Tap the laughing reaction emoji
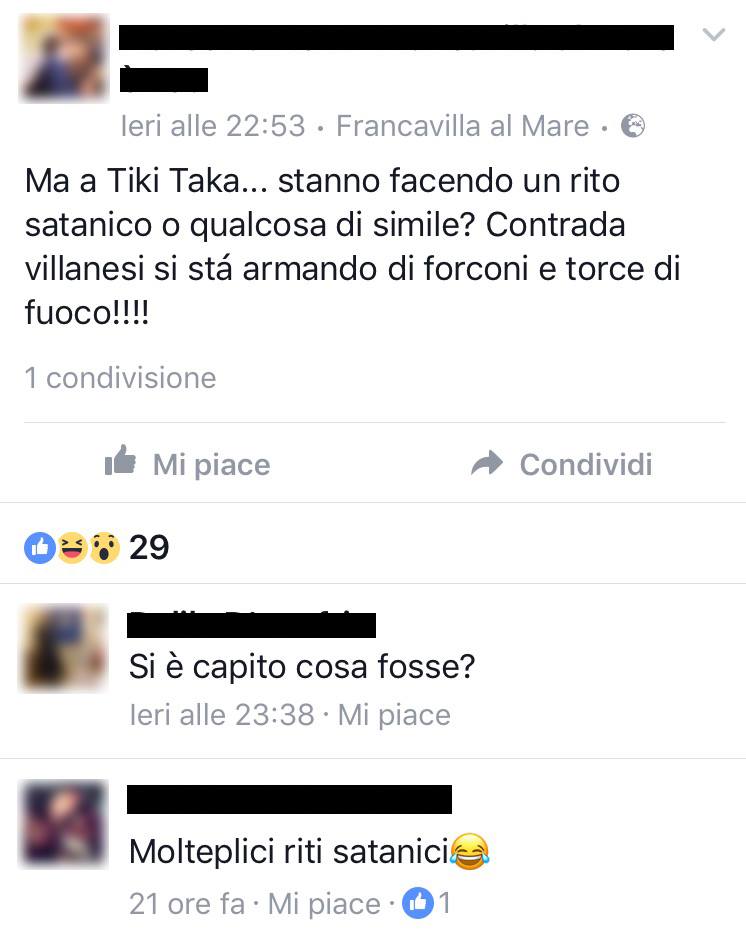Viewport: 746px width, 947px height. [x=72, y=548]
